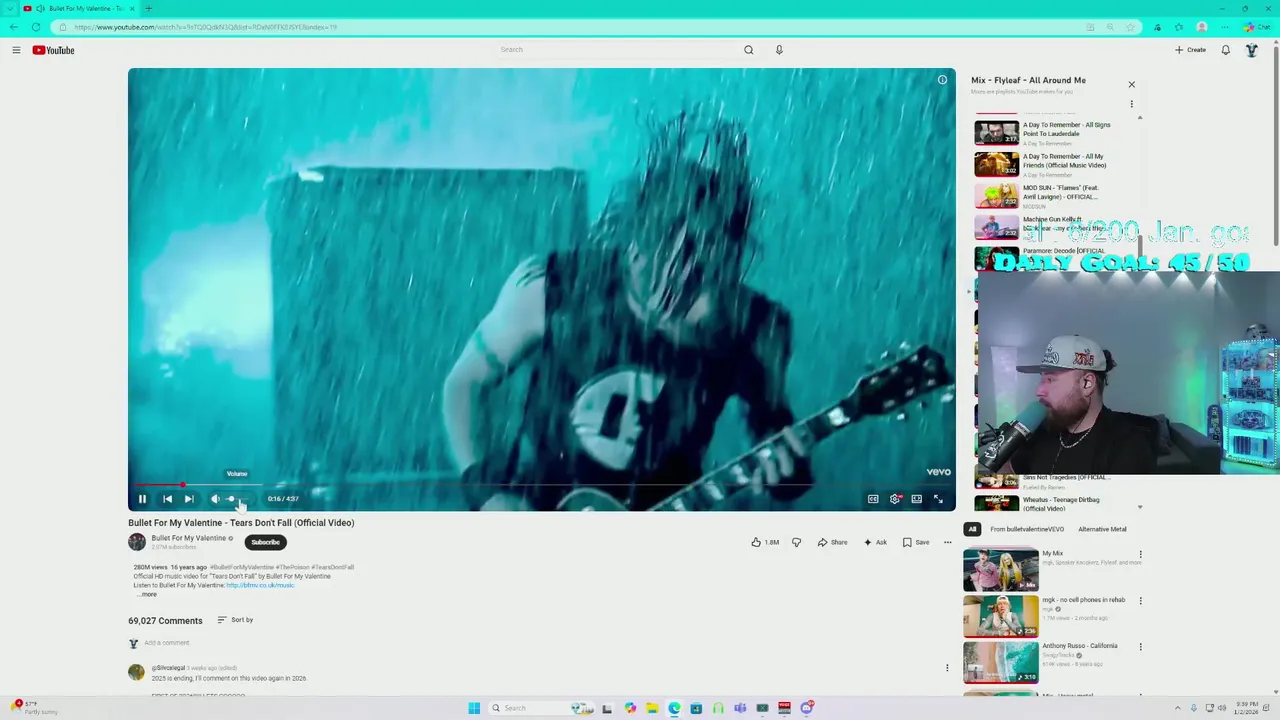Viewport: 1280px width, 720px height.
Task: Toggle closed captions in player
Action: (x=873, y=499)
